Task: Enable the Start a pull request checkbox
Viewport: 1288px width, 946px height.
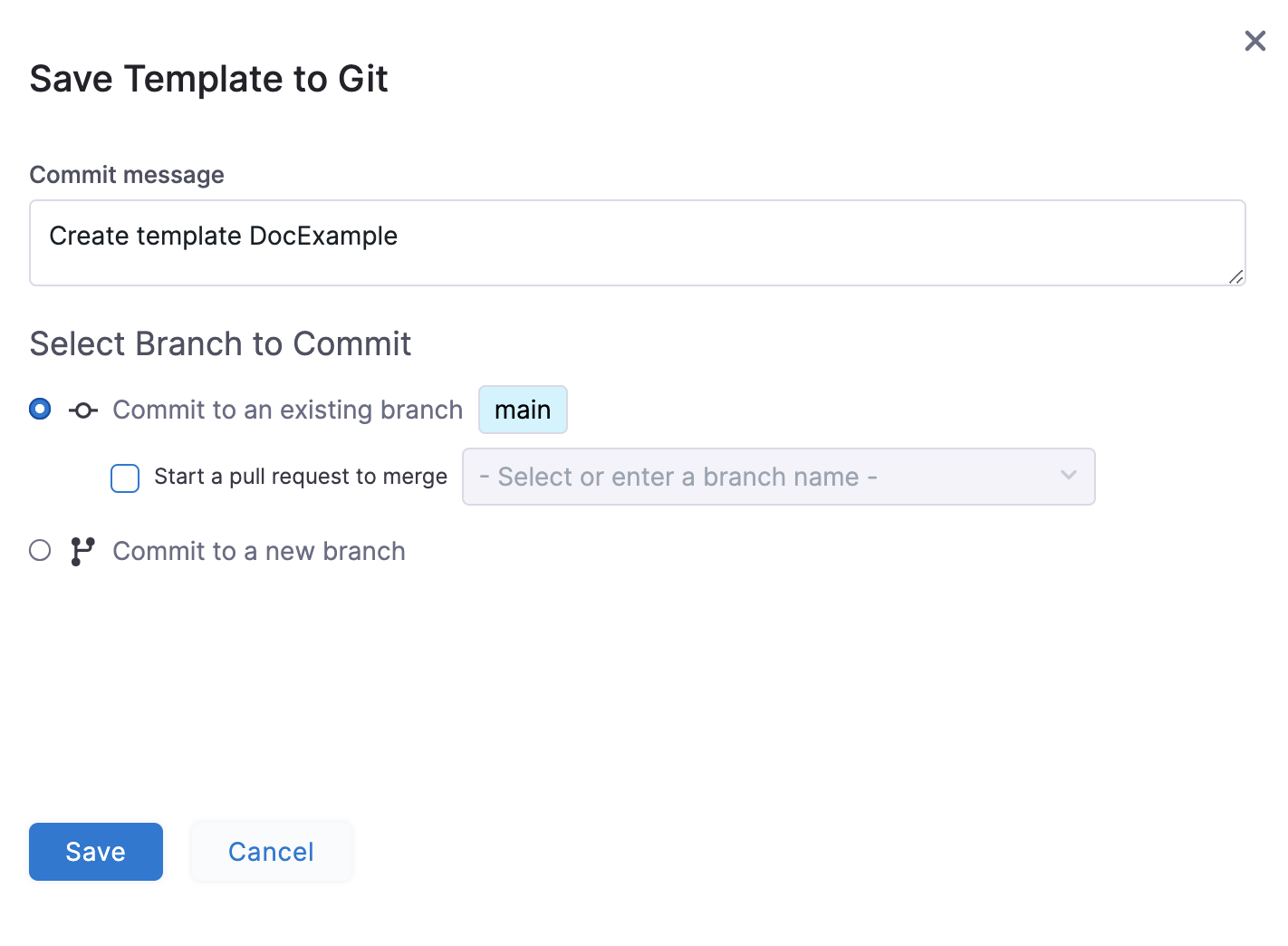Action: (x=125, y=478)
